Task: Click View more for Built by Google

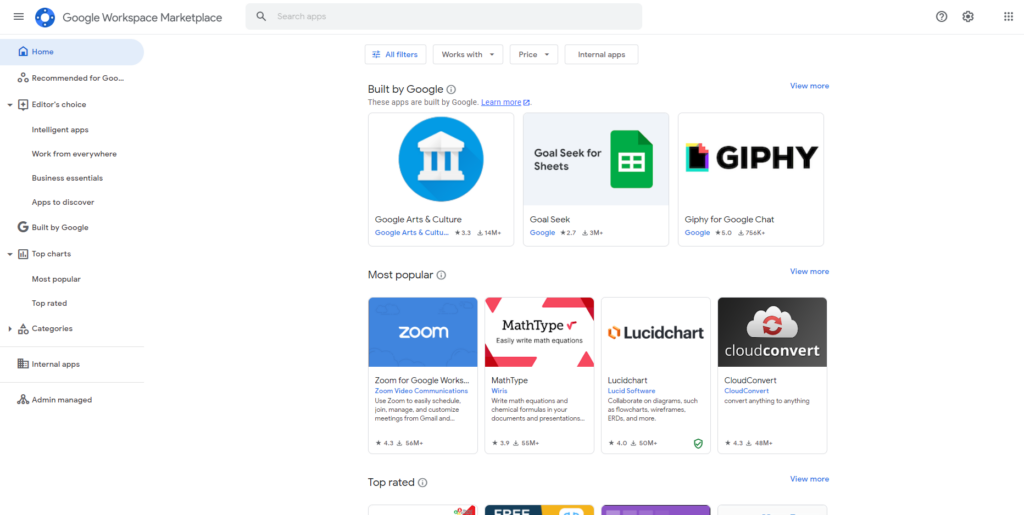Action: [809, 86]
